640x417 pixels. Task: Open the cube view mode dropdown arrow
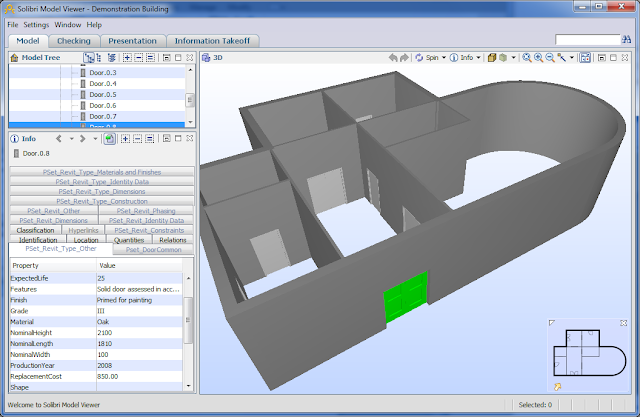(513, 58)
